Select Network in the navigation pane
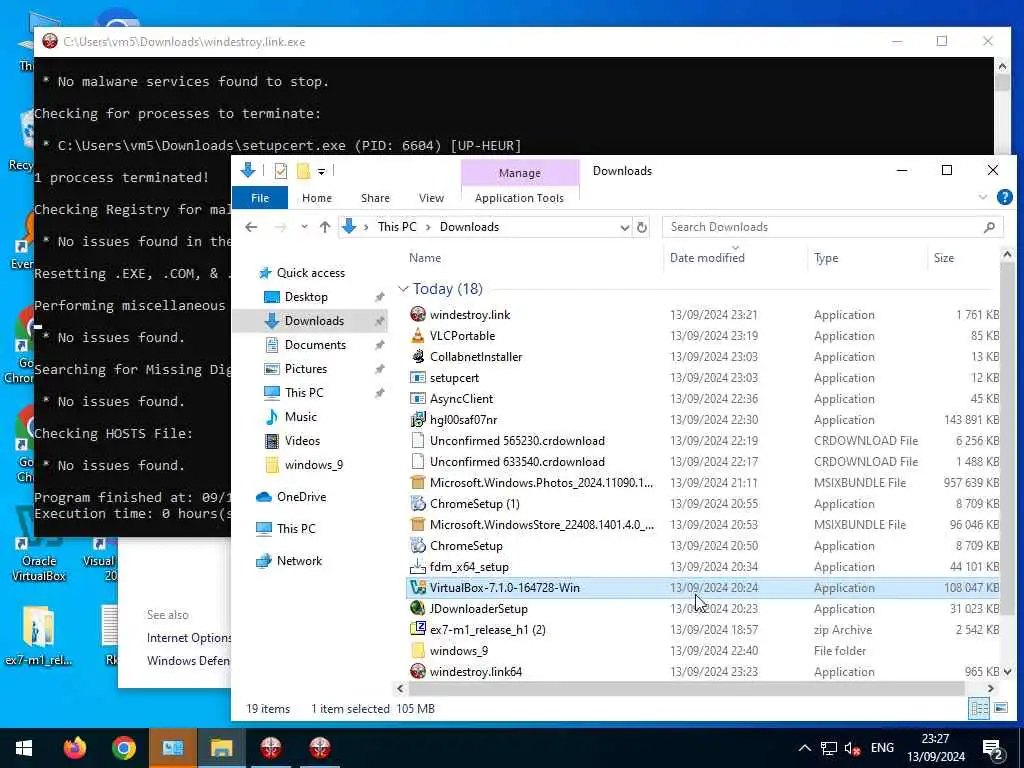 [299, 560]
